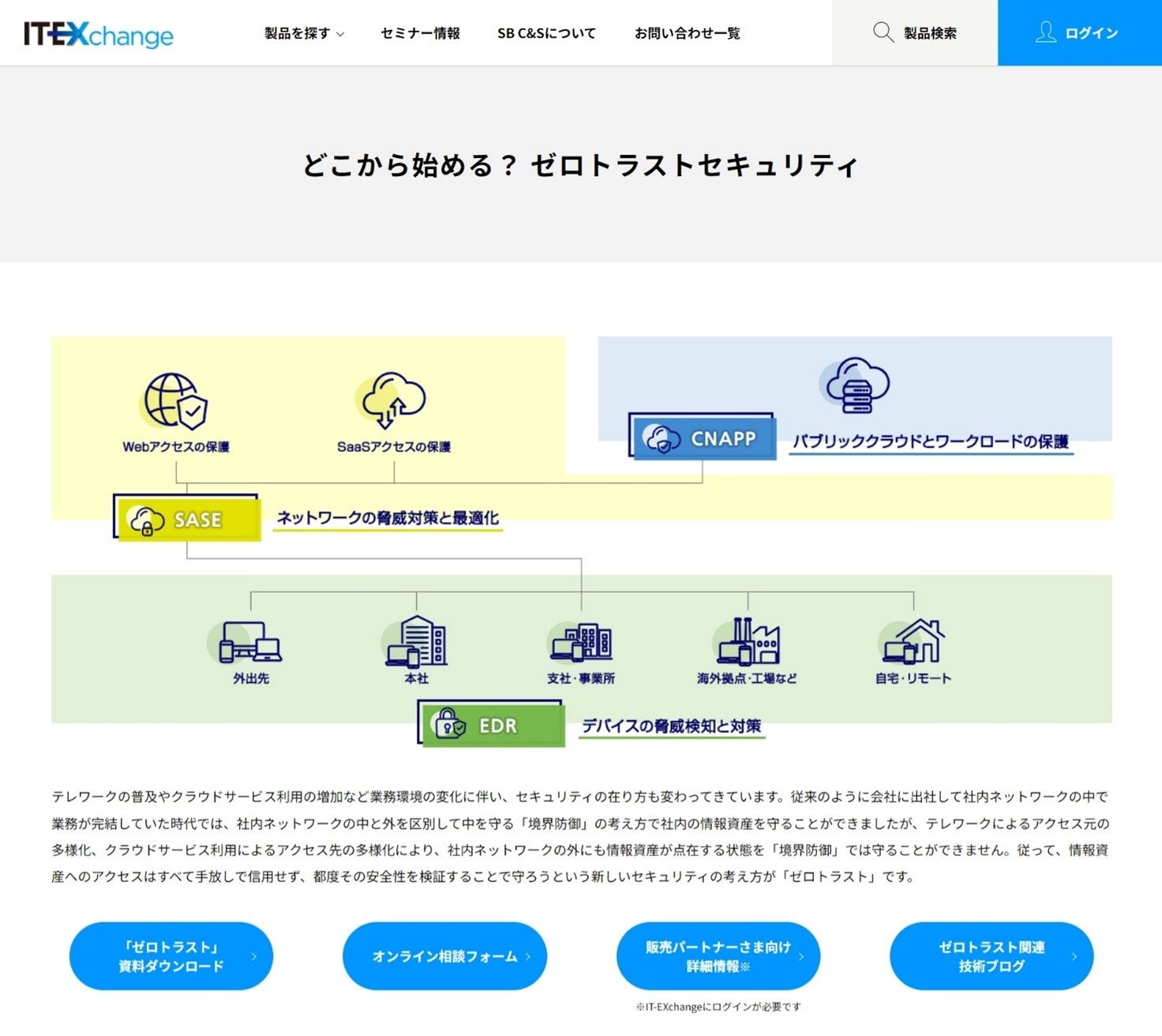This screenshot has width=1162, height=1036.
Task: Click the 海外拠点・工場など label
Action: [747, 678]
